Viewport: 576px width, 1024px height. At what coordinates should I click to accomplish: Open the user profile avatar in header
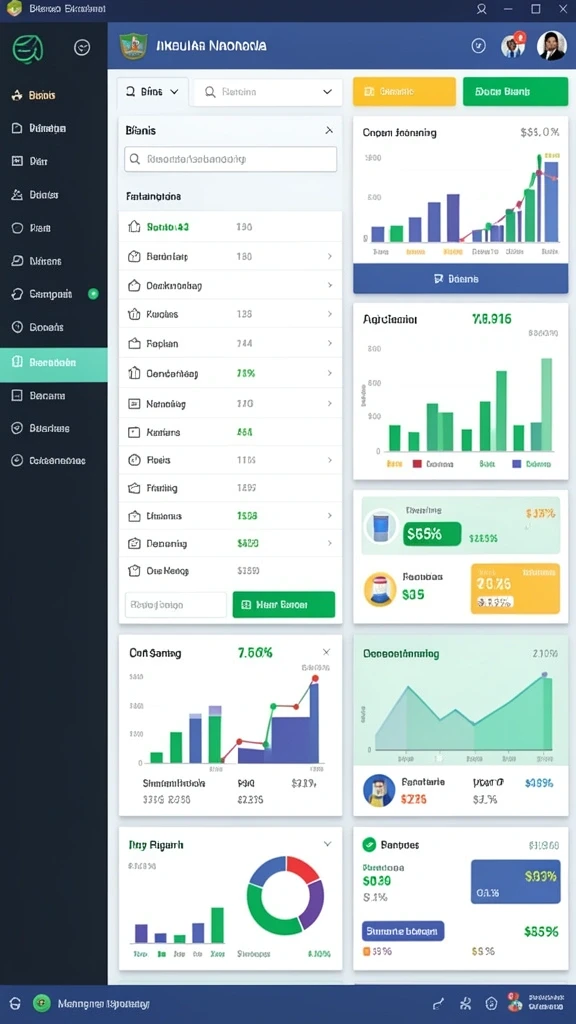[x=551, y=46]
